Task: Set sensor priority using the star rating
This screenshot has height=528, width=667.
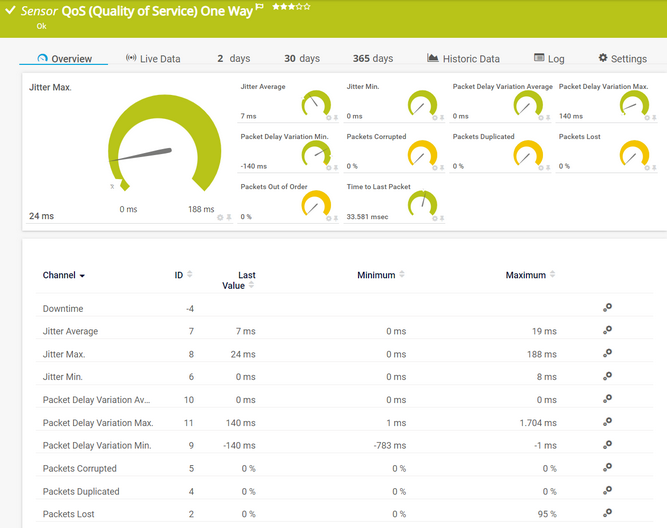Action: [x=291, y=7]
